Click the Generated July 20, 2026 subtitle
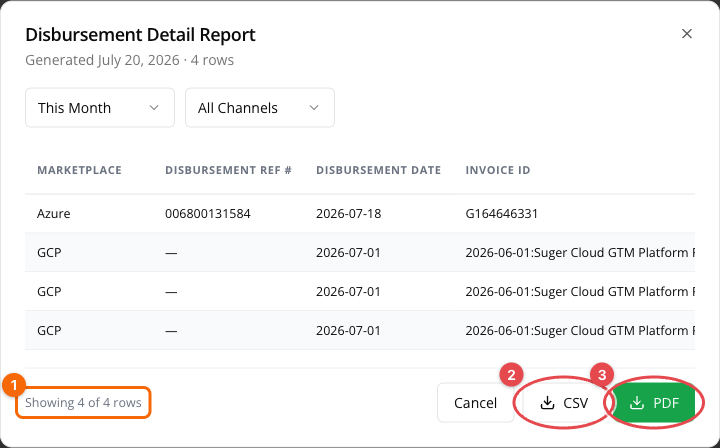The width and height of the screenshot is (720, 448). [129, 60]
